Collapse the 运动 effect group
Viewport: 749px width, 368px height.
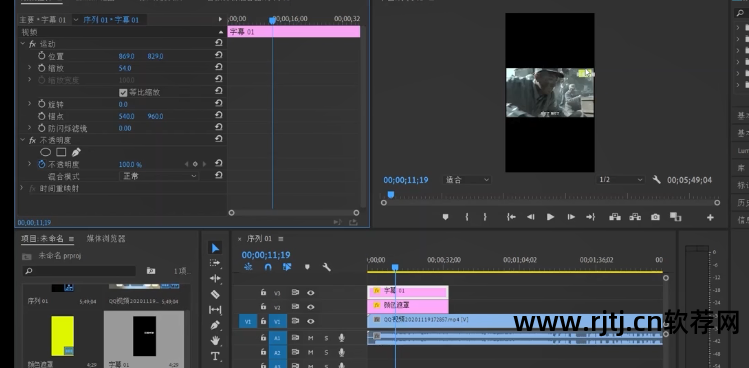[x=22, y=43]
